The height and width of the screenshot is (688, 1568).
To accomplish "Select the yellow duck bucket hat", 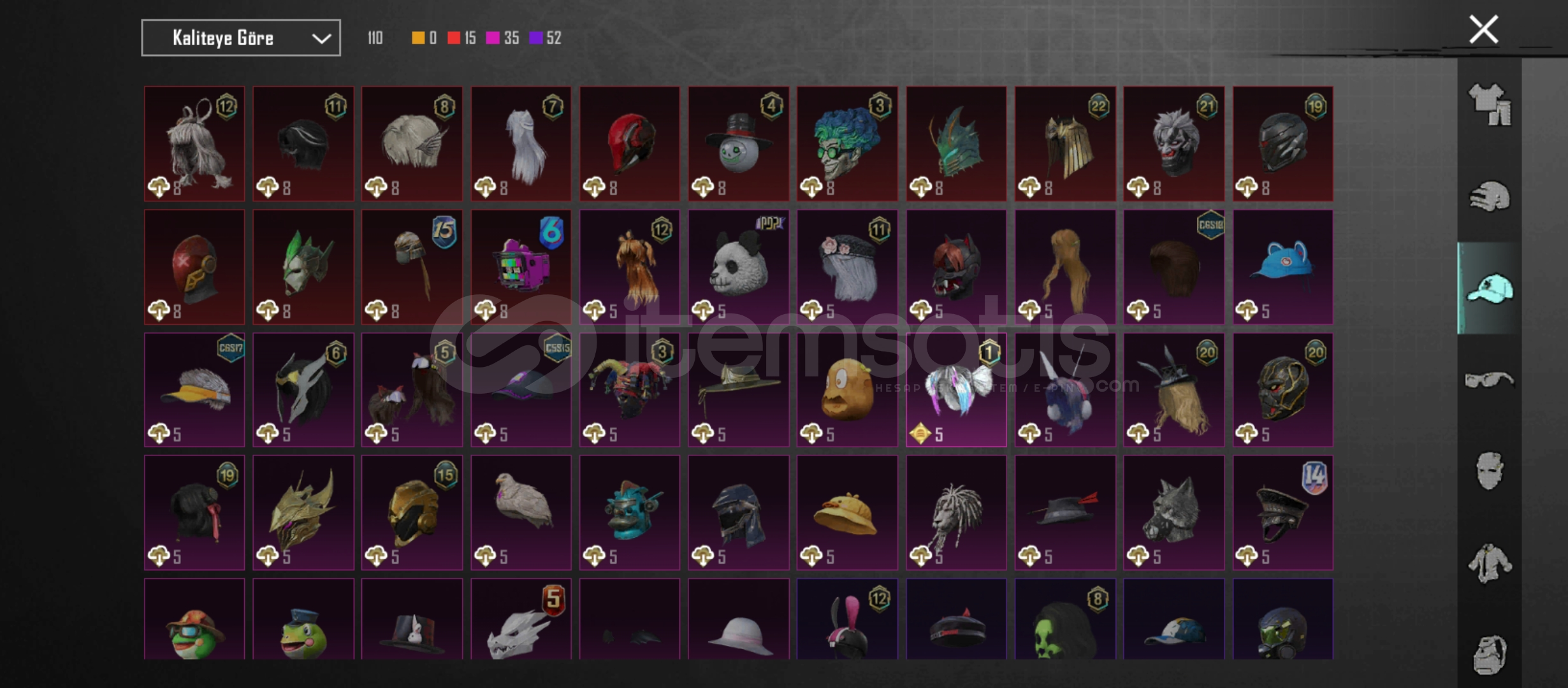I will pyautogui.click(x=847, y=513).
